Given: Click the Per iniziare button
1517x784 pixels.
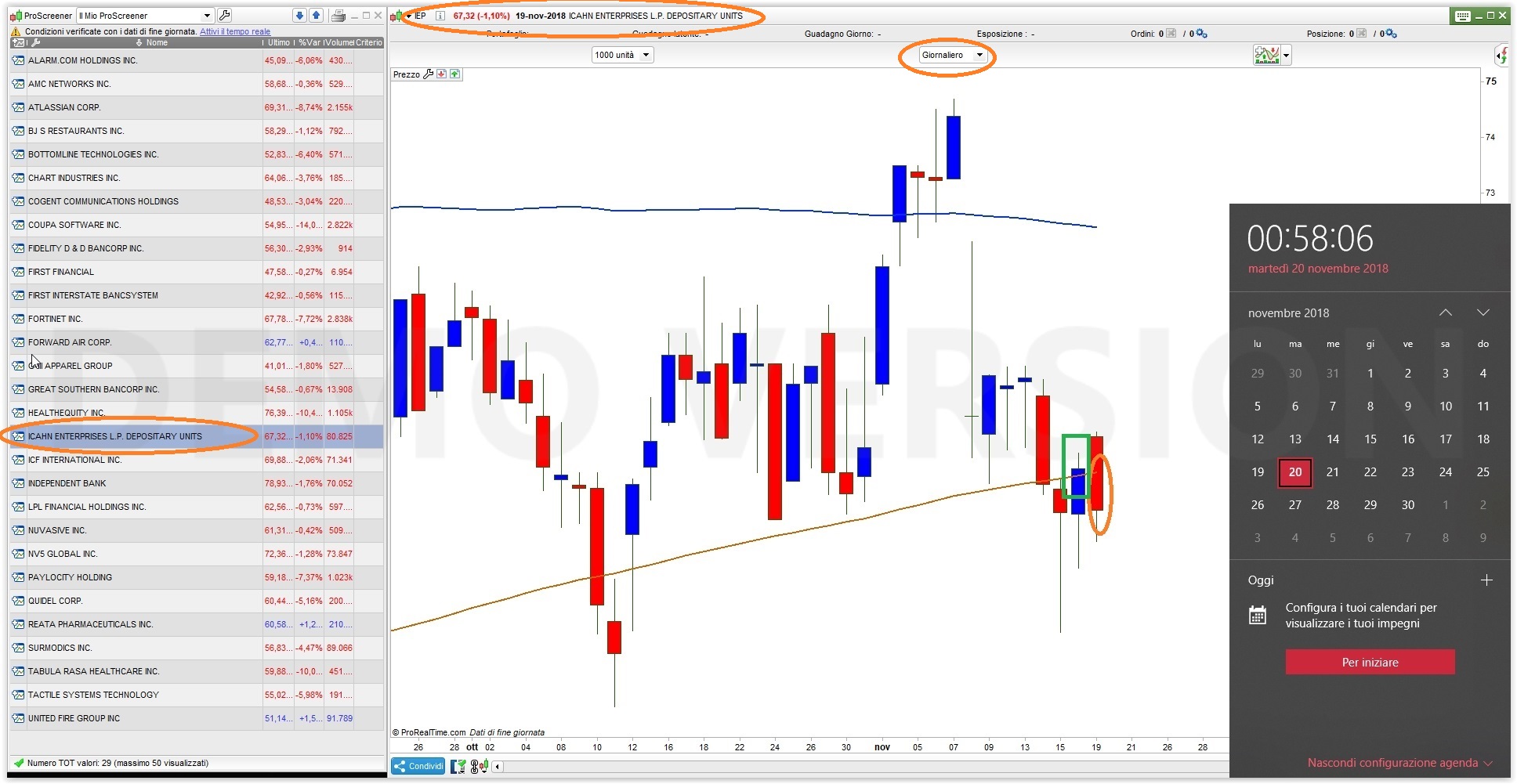Looking at the screenshot, I should point(1370,662).
